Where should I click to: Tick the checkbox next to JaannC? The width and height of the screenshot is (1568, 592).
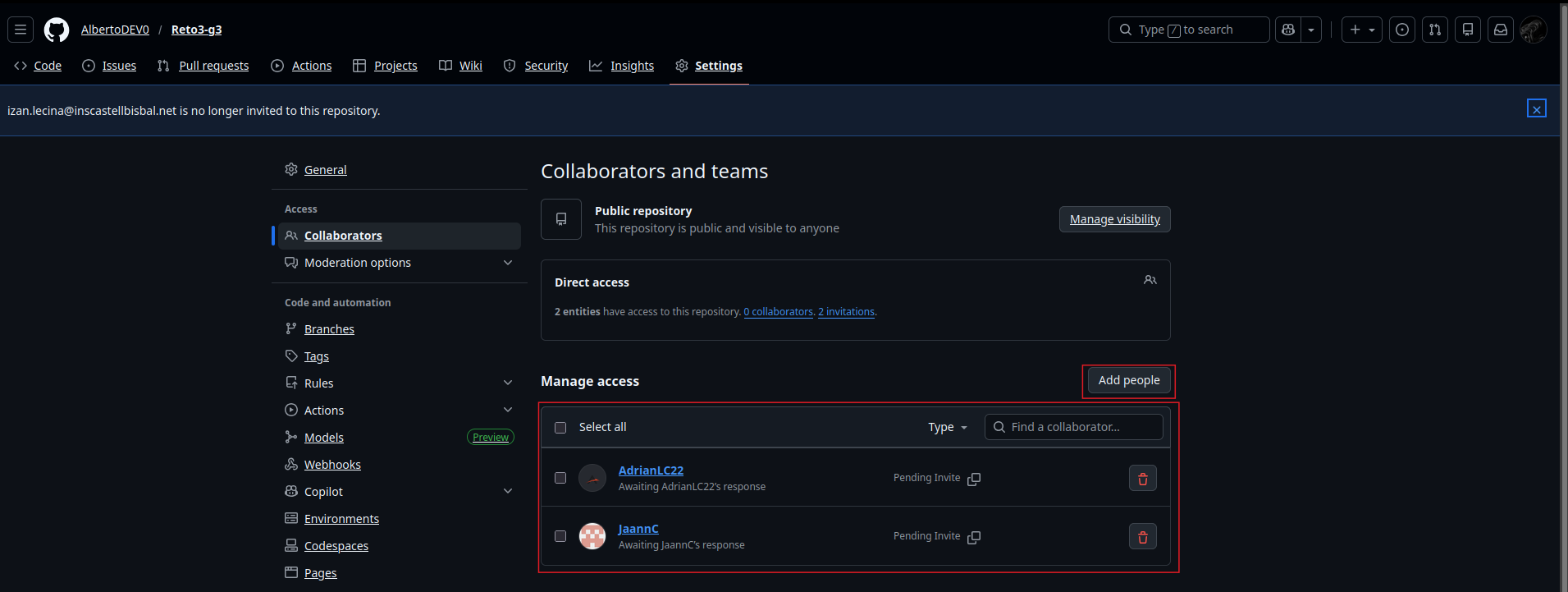(560, 536)
